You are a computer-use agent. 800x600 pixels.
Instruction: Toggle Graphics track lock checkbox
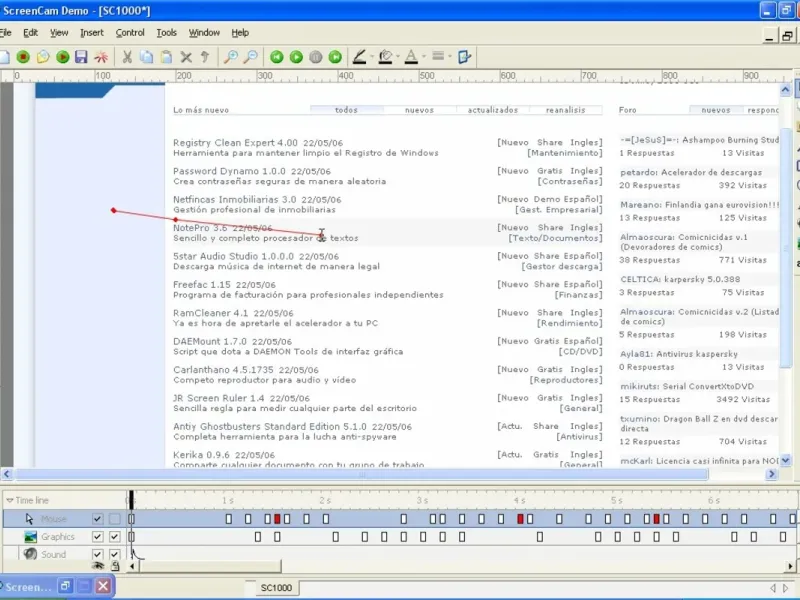(115, 537)
